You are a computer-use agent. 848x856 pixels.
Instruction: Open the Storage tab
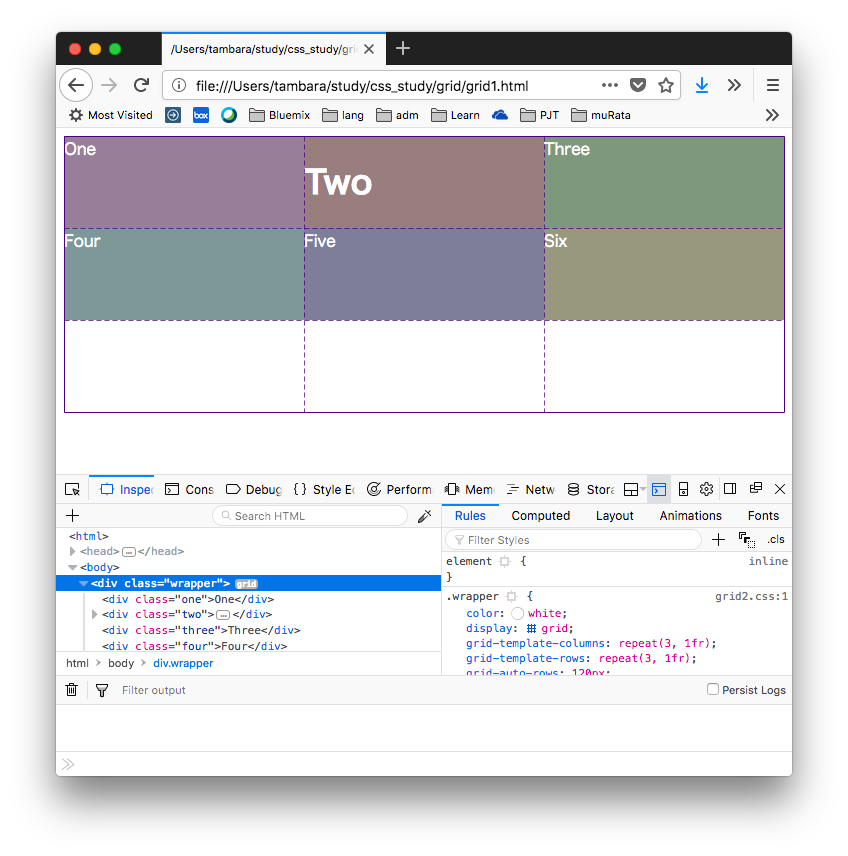coord(591,489)
